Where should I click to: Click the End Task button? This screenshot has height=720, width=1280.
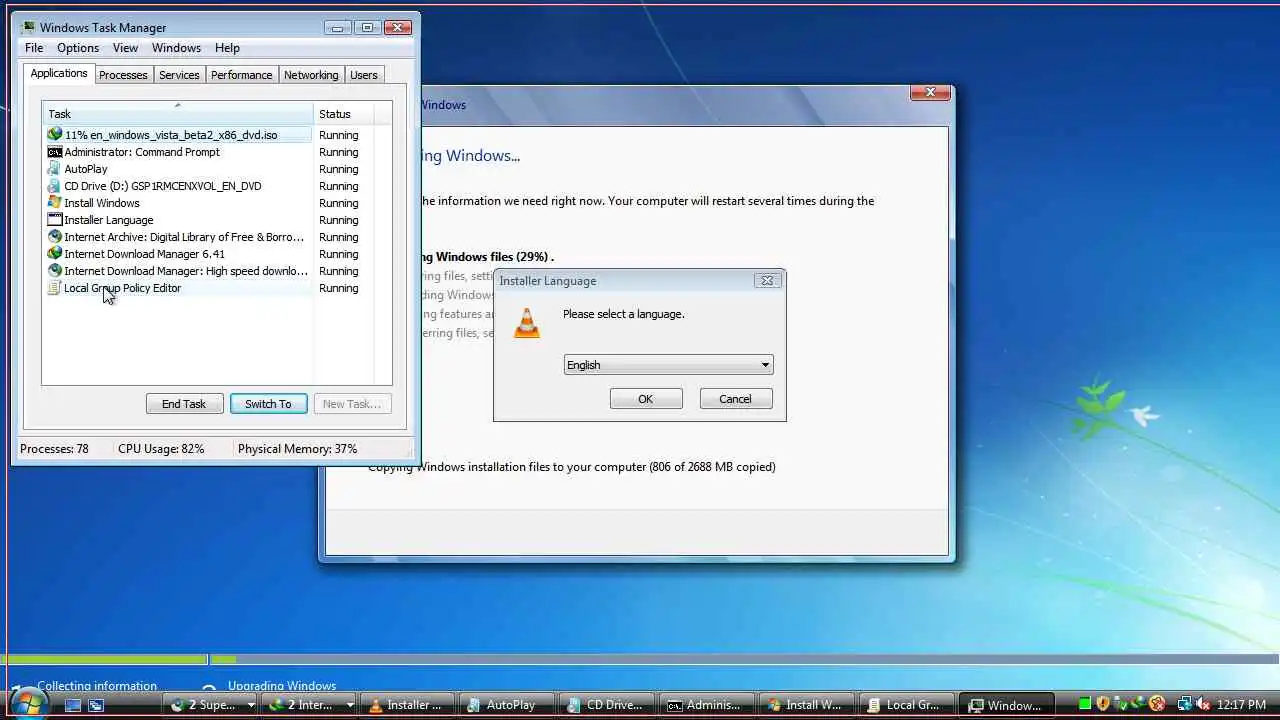[x=184, y=404]
